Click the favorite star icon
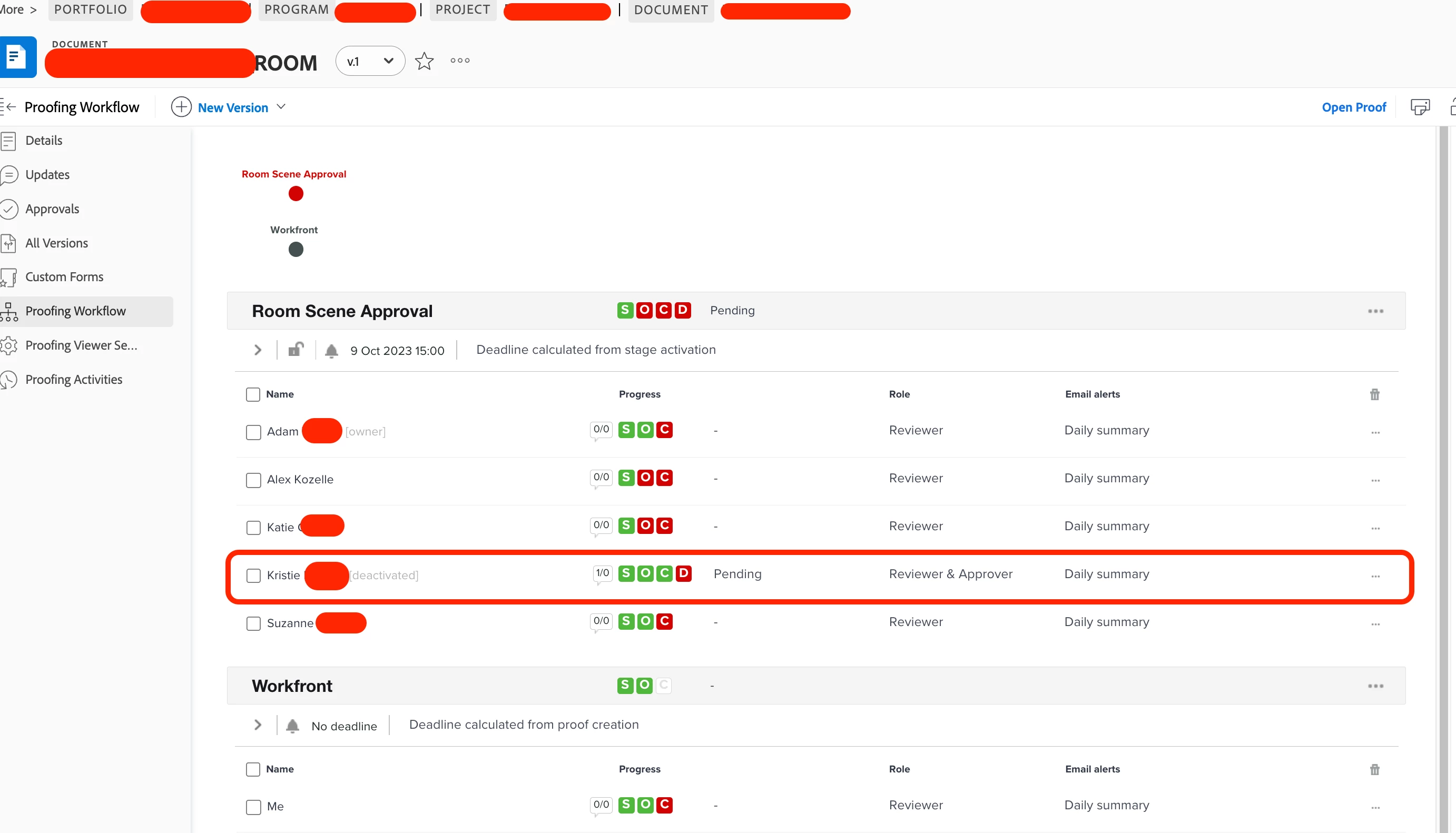This screenshot has height=833, width=1456. [x=424, y=61]
